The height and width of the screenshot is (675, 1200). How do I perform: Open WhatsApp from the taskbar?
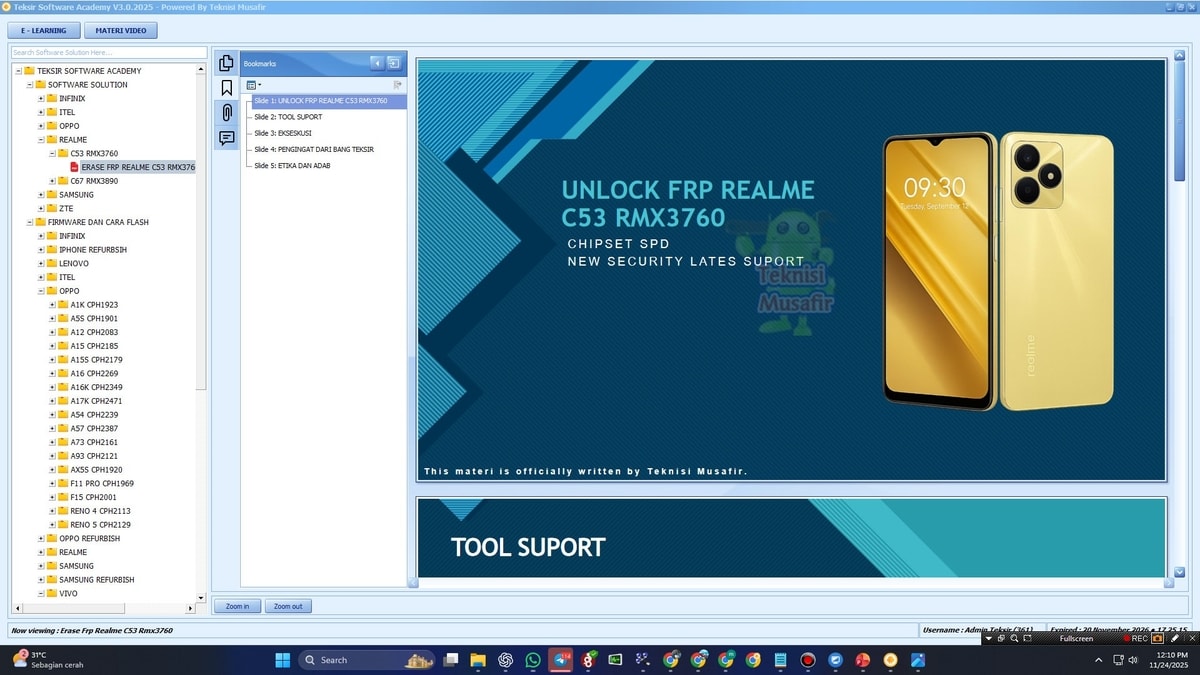pyautogui.click(x=533, y=660)
